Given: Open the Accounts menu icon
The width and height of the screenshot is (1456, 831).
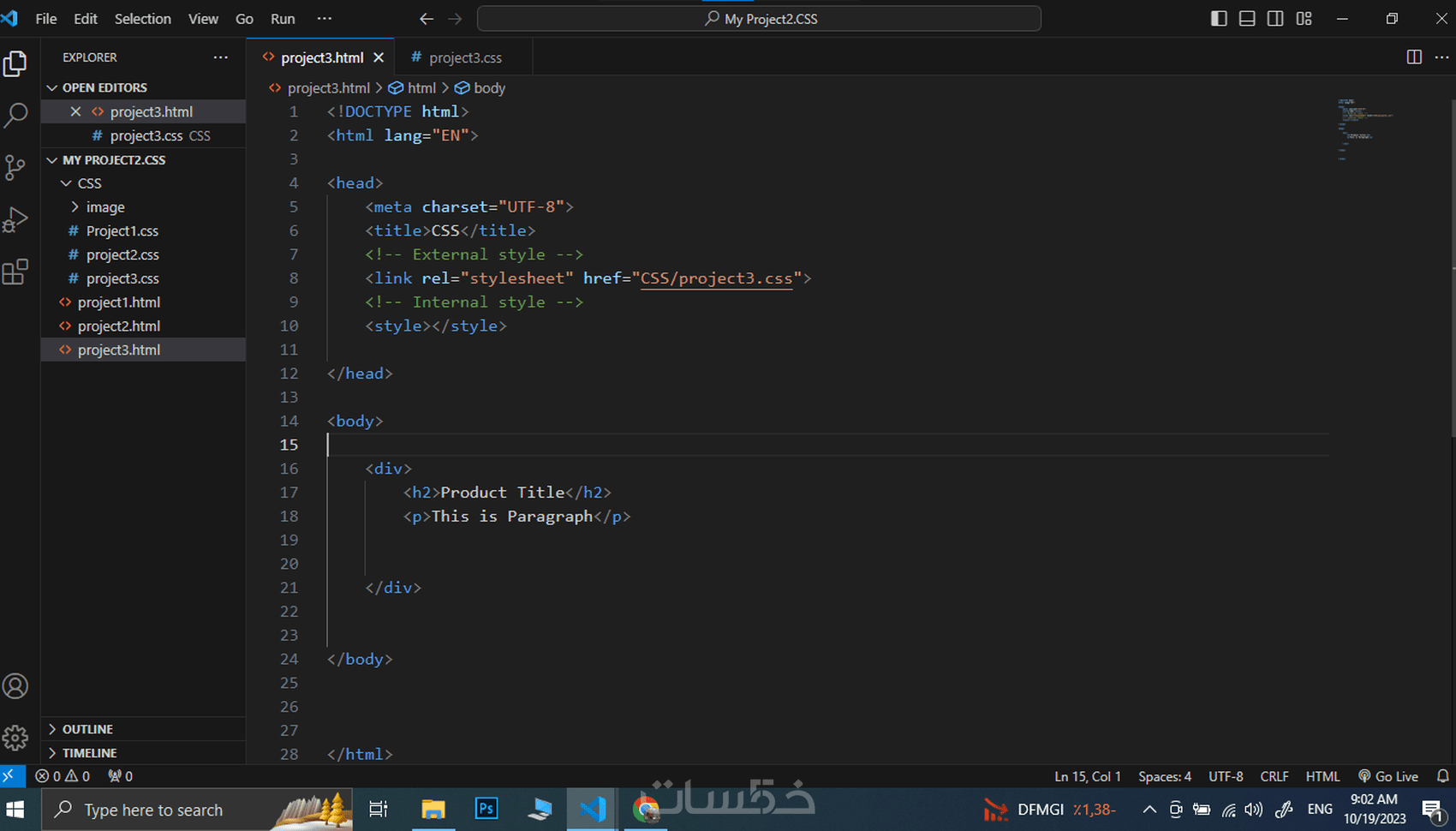Looking at the screenshot, I should [x=15, y=686].
